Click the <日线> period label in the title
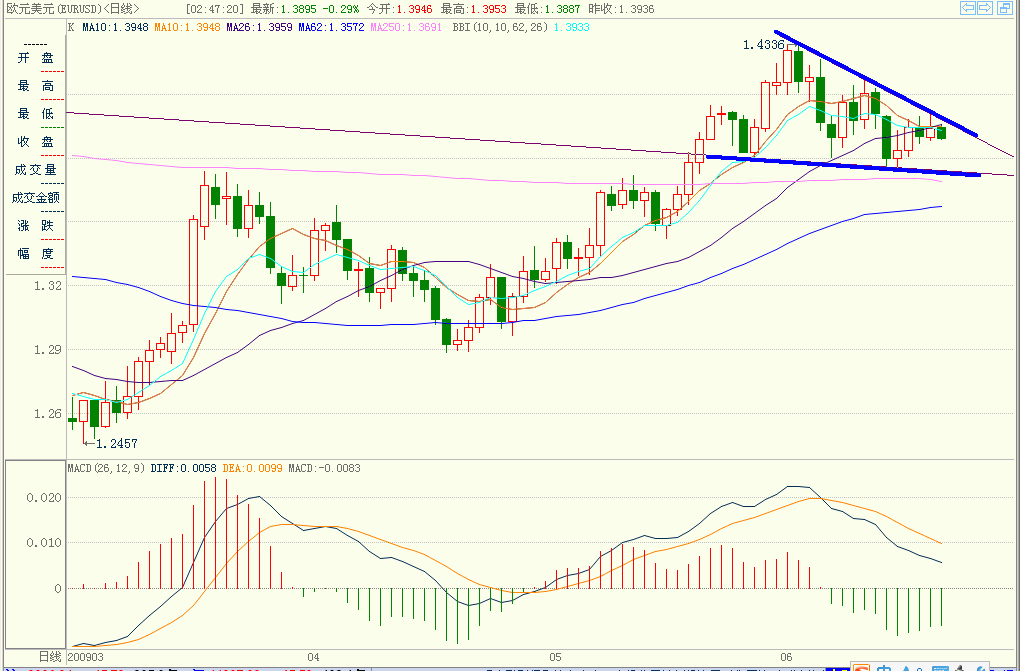 [120, 9]
